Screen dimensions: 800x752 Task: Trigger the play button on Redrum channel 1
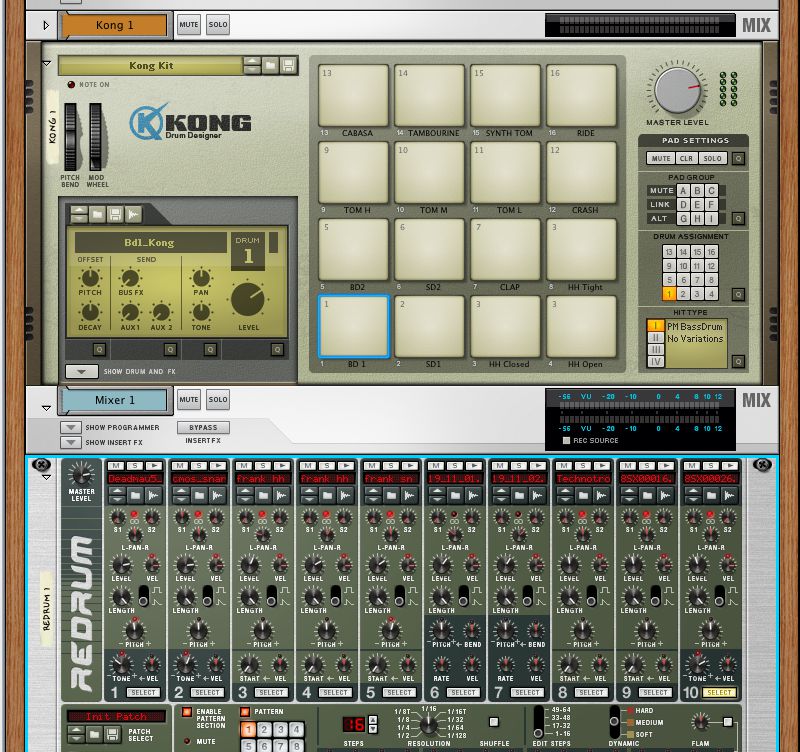point(154,466)
